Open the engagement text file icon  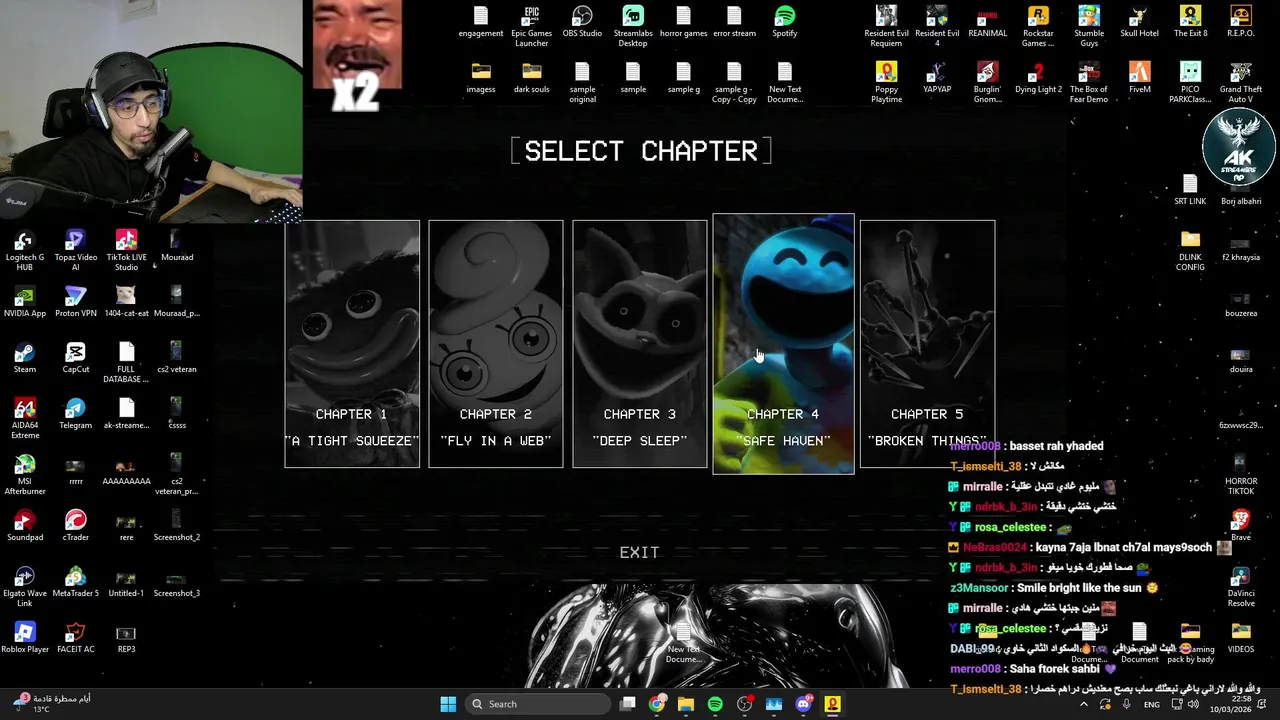(x=481, y=22)
